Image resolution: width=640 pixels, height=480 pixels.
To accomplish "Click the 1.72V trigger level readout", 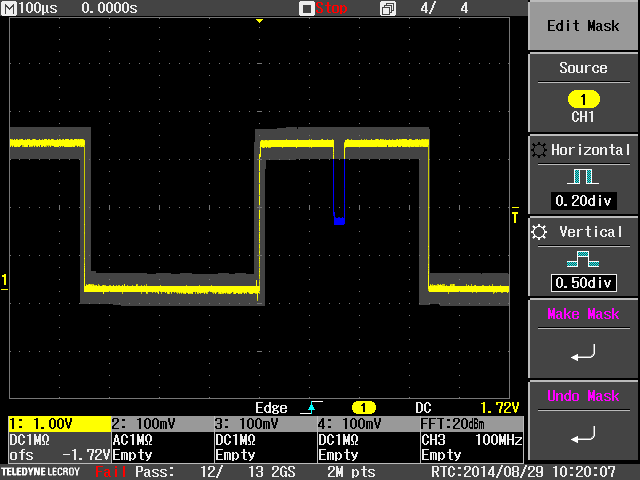I will click(499, 408).
